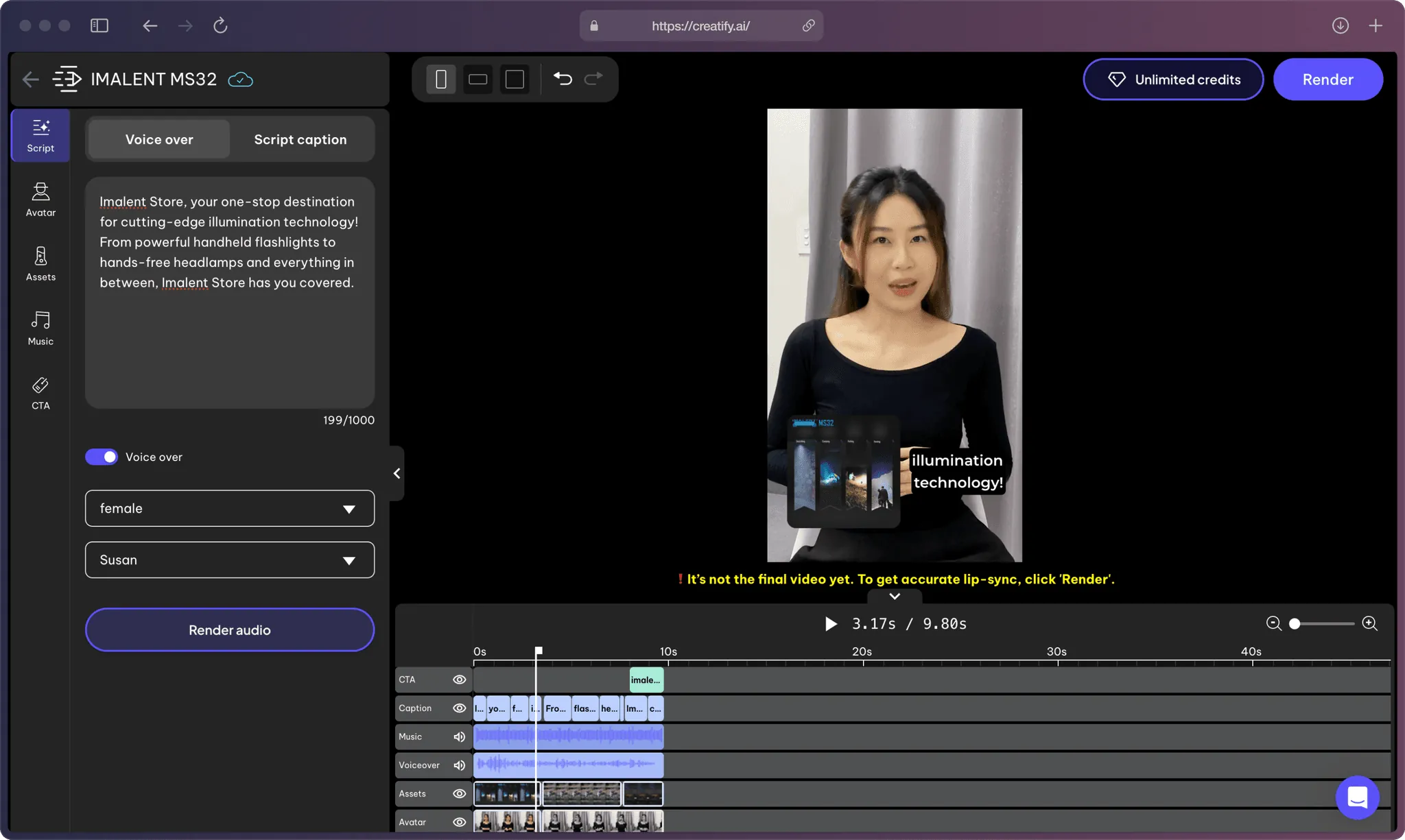Switch to Voice over tab
This screenshot has width=1405, height=840.
(x=159, y=139)
